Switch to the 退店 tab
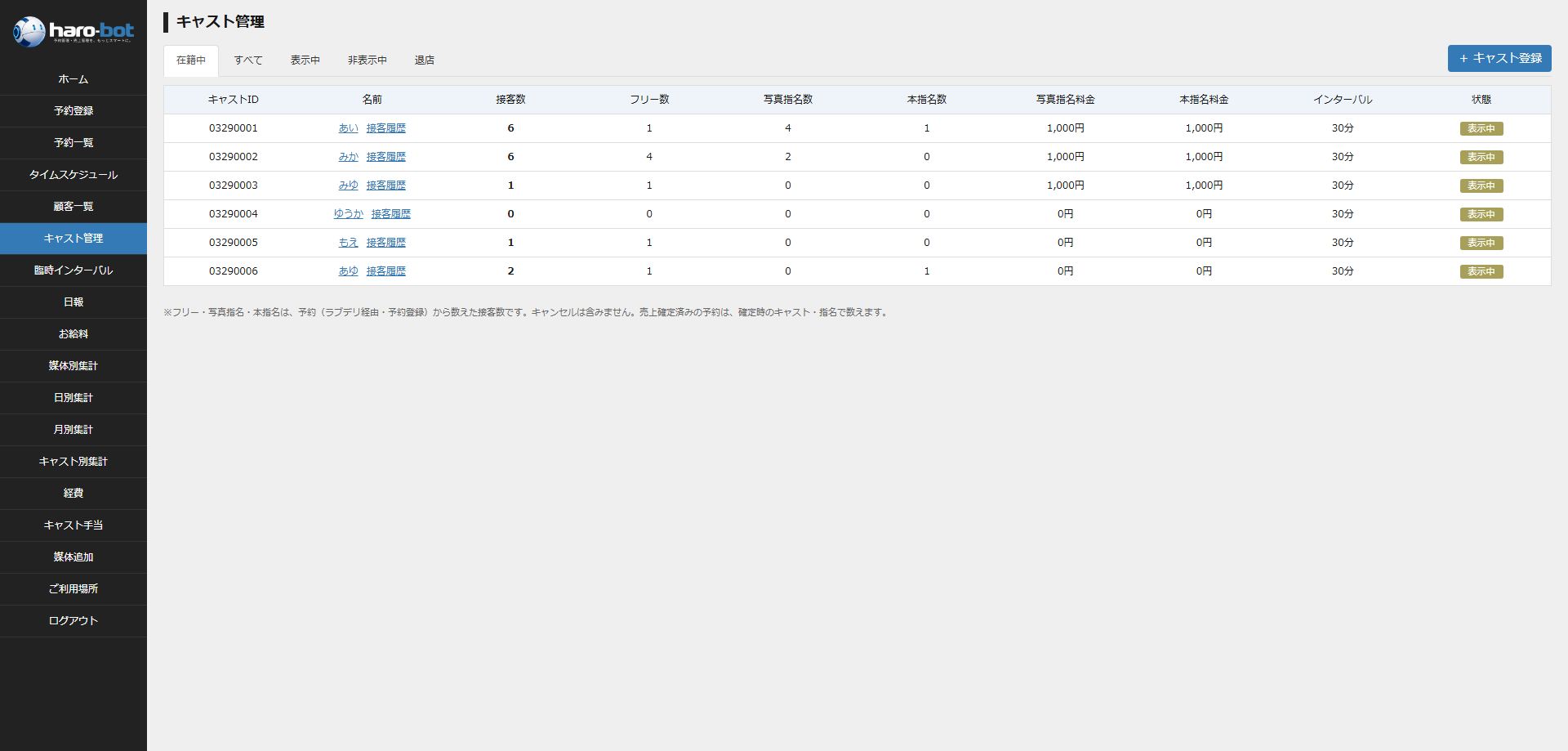This screenshot has height=751, width=1568. coord(425,60)
